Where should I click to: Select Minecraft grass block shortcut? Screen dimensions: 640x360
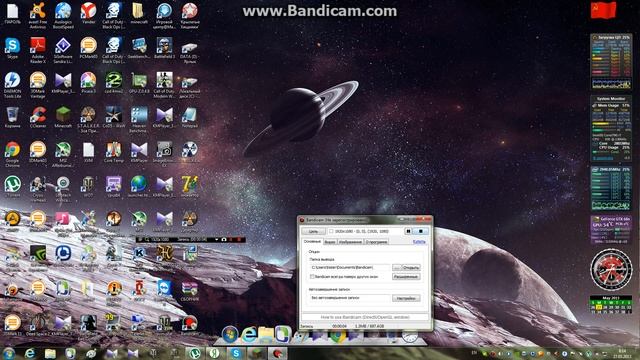click(63, 117)
